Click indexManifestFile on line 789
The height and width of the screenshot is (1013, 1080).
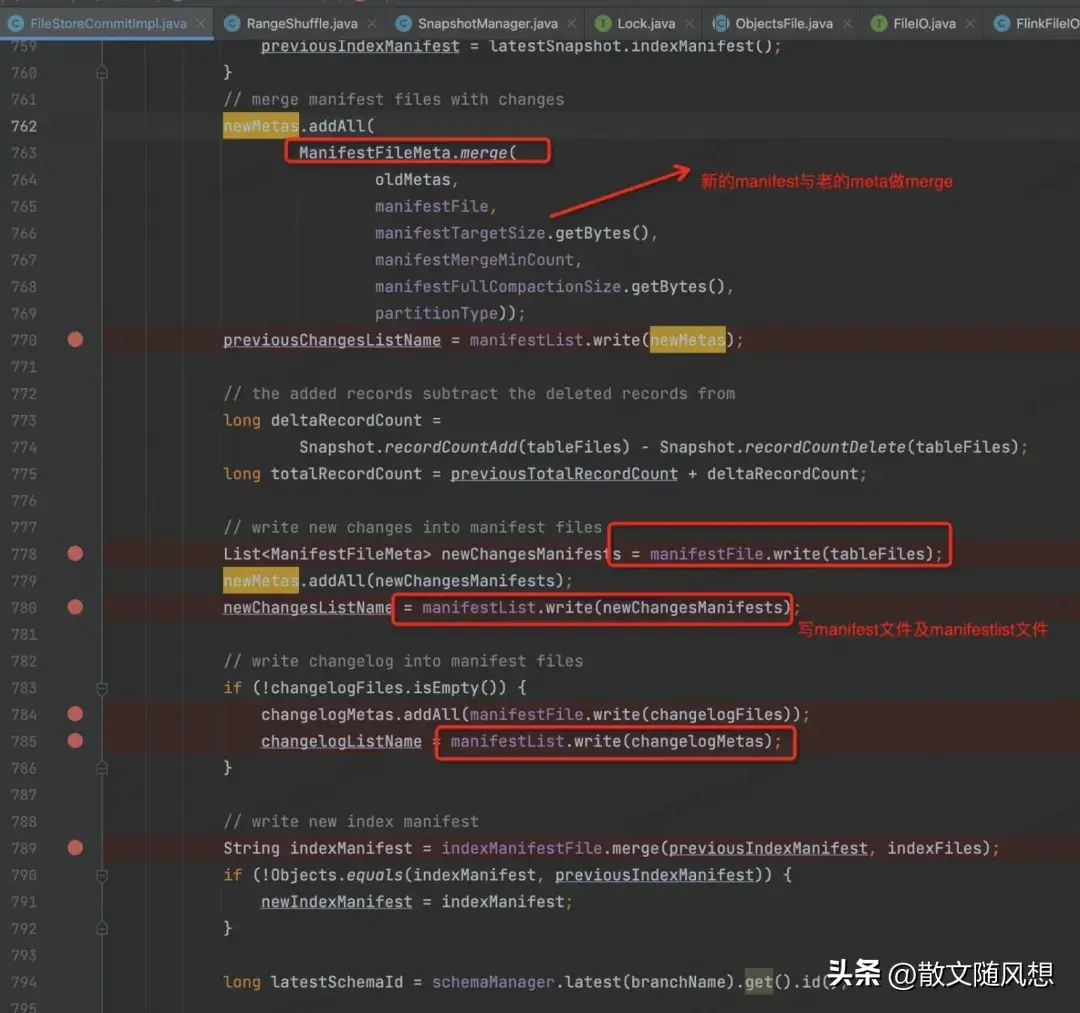click(x=521, y=848)
